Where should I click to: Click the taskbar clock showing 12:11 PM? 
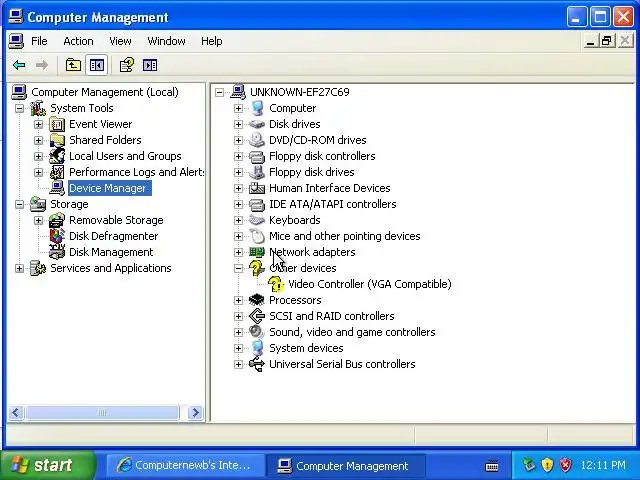click(603, 465)
